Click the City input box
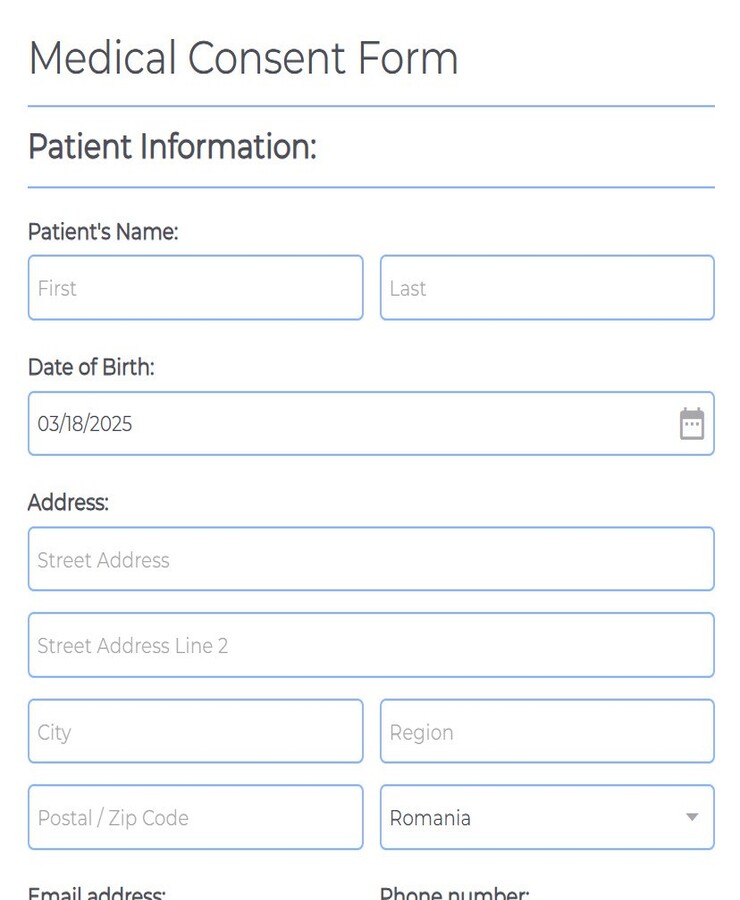This screenshot has width=740, height=900. [x=195, y=731]
